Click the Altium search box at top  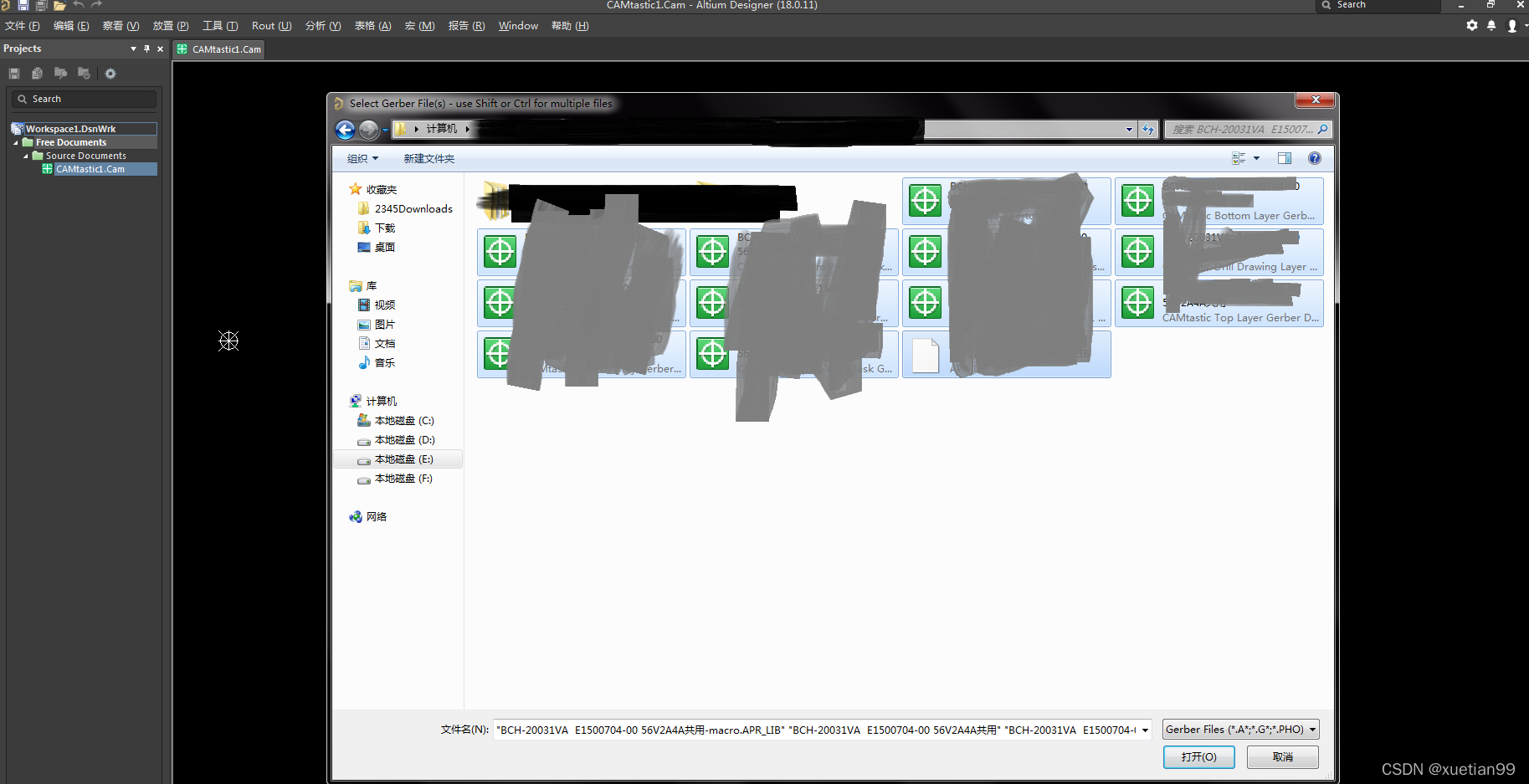[x=1378, y=5]
